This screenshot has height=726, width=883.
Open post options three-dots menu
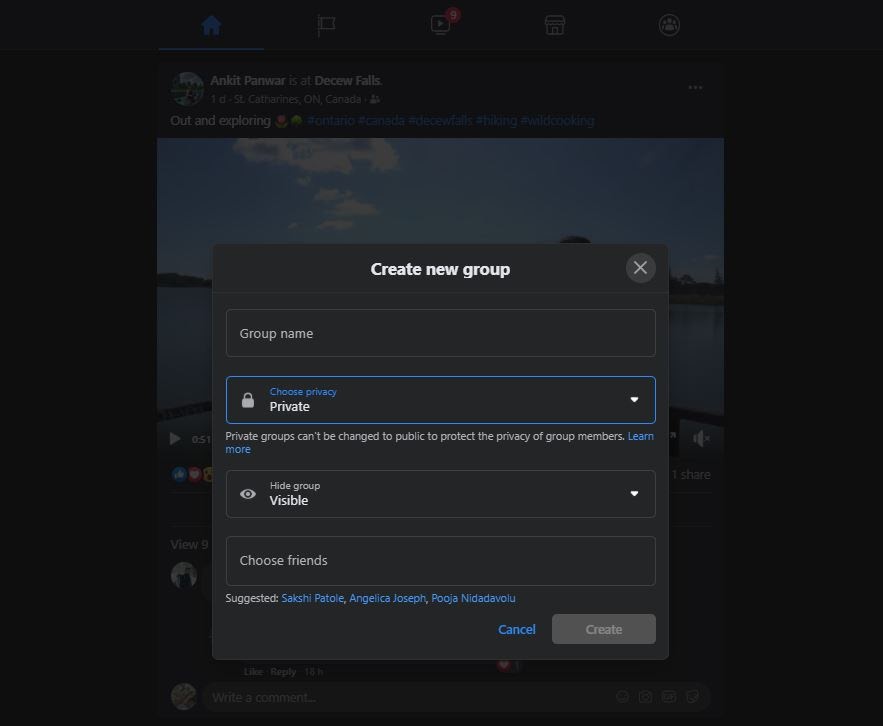tap(695, 87)
